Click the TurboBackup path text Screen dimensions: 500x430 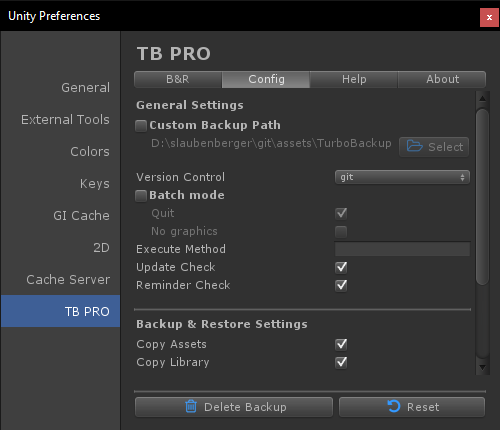(x=271, y=143)
